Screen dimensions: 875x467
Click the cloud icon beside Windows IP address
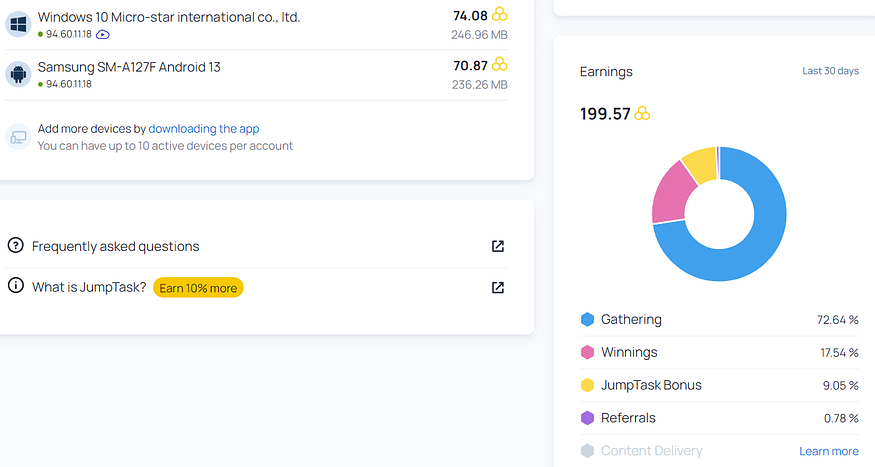click(x=103, y=35)
